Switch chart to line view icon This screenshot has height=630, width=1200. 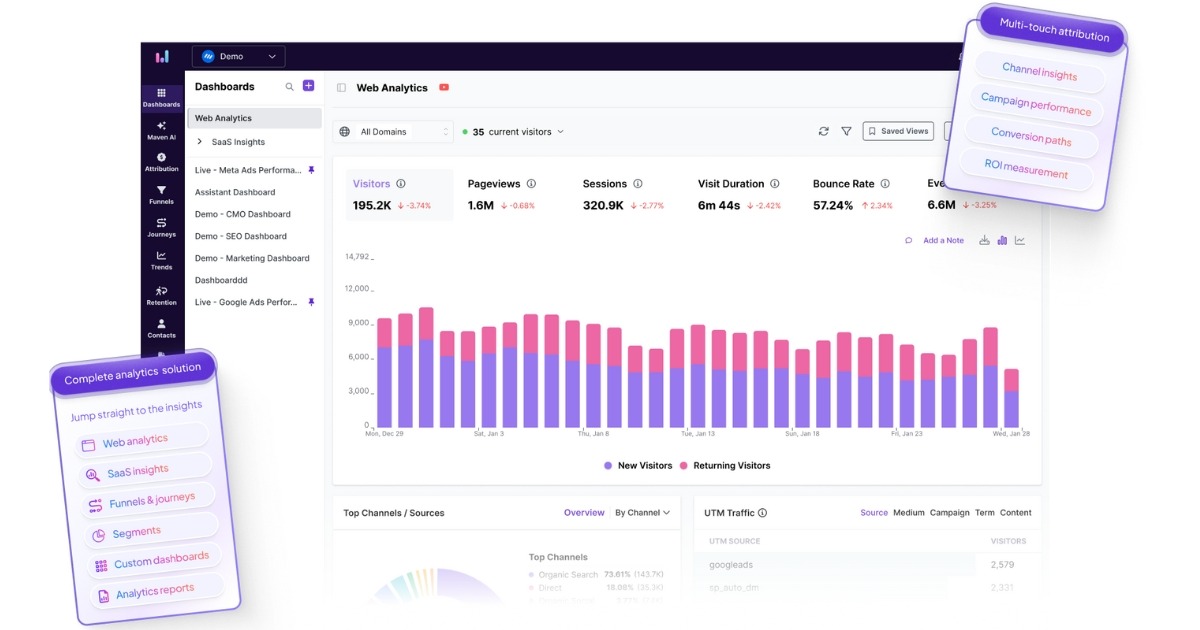pos(1019,240)
